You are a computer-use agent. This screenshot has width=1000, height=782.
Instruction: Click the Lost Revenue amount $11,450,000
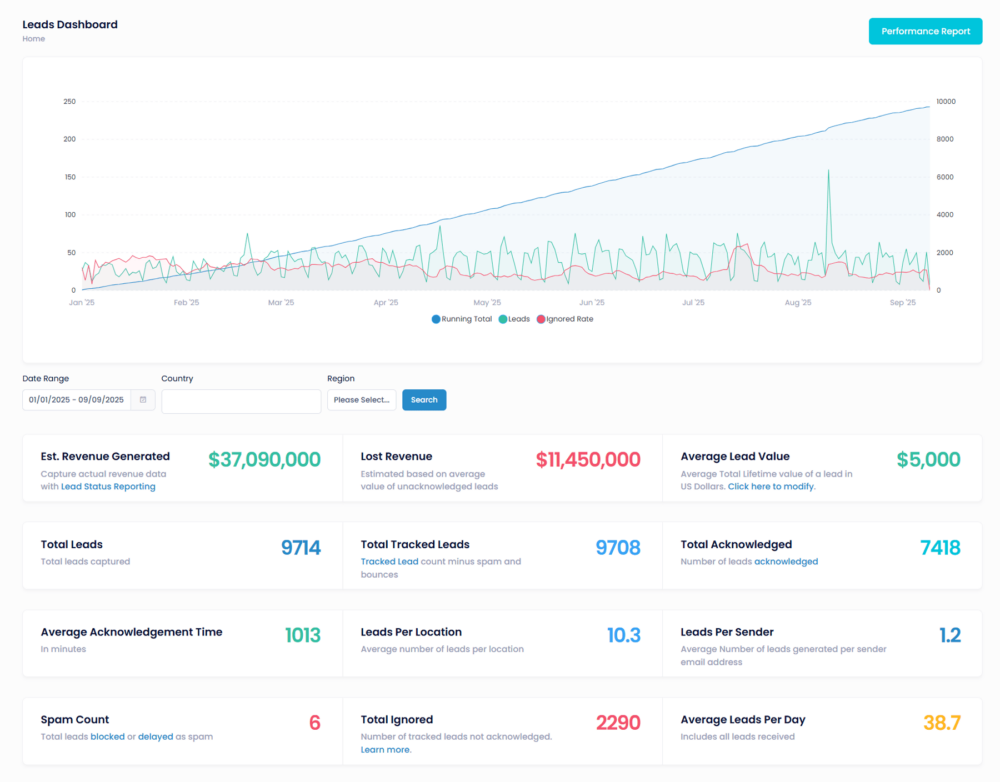pos(587,460)
